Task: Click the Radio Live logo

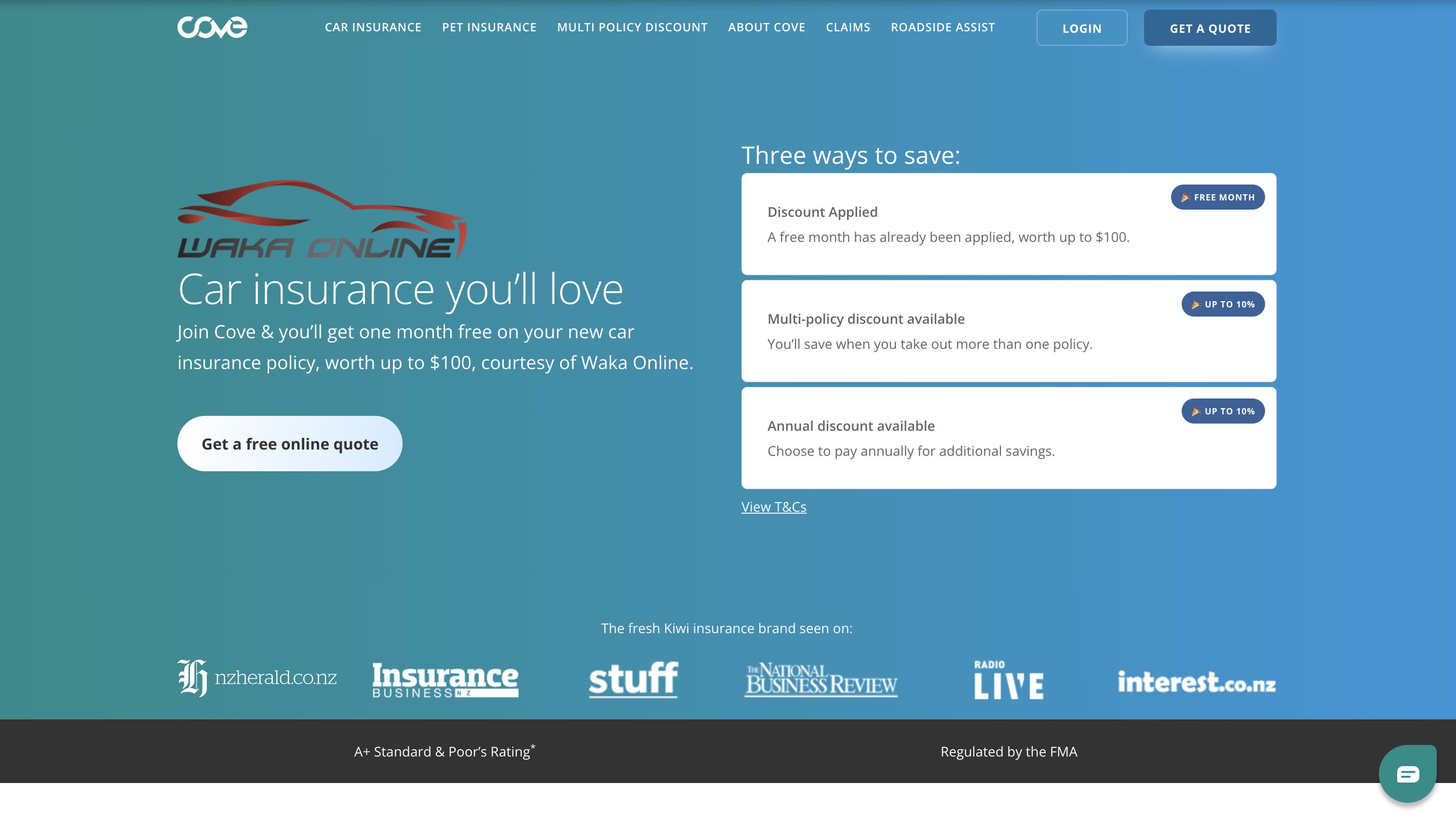Action: (1008, 679)
